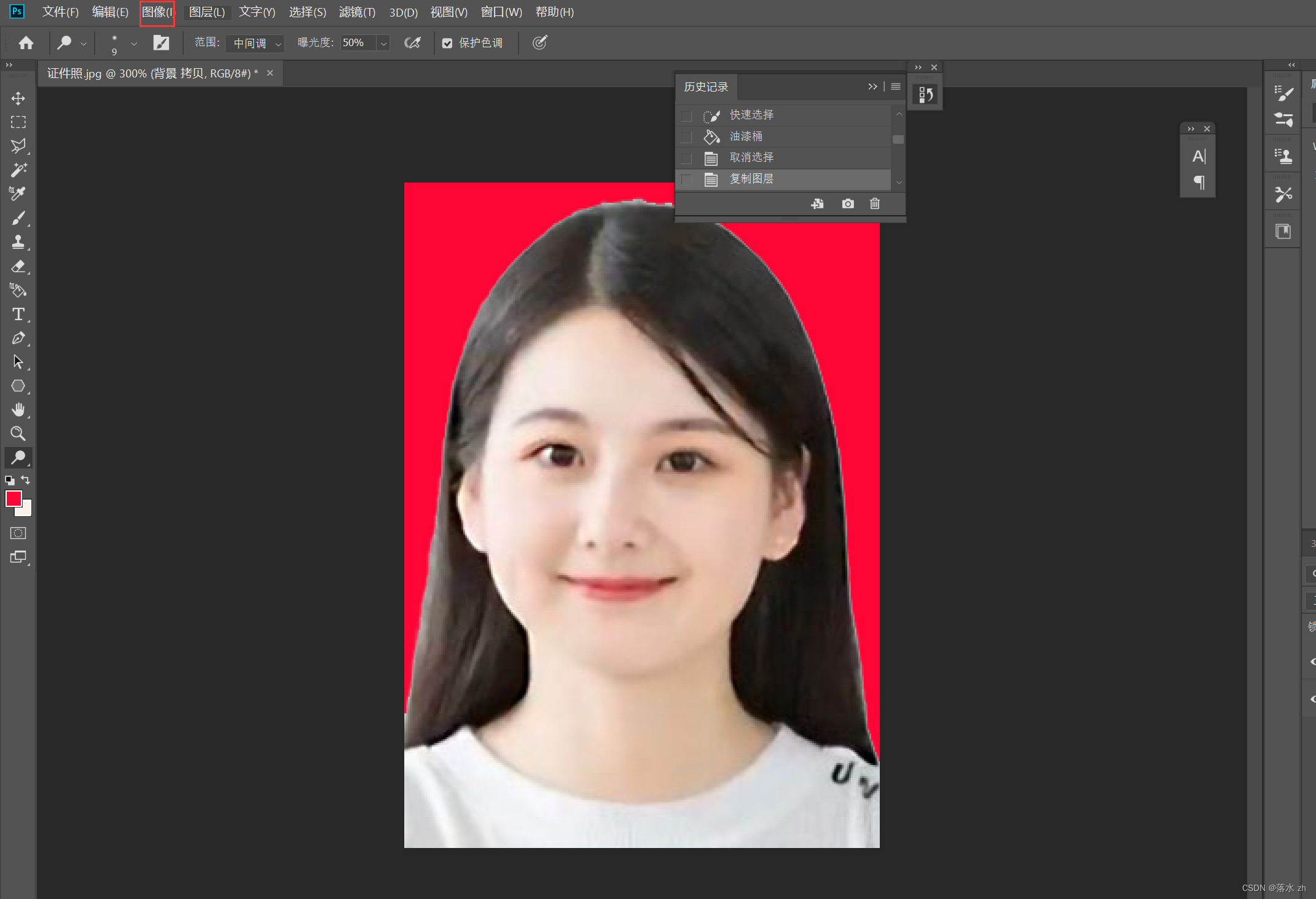The width and height of the screenshot is (1316, 899).
Task: Select the Move tool
Action: pyautogui.click(x=18, y=98)
